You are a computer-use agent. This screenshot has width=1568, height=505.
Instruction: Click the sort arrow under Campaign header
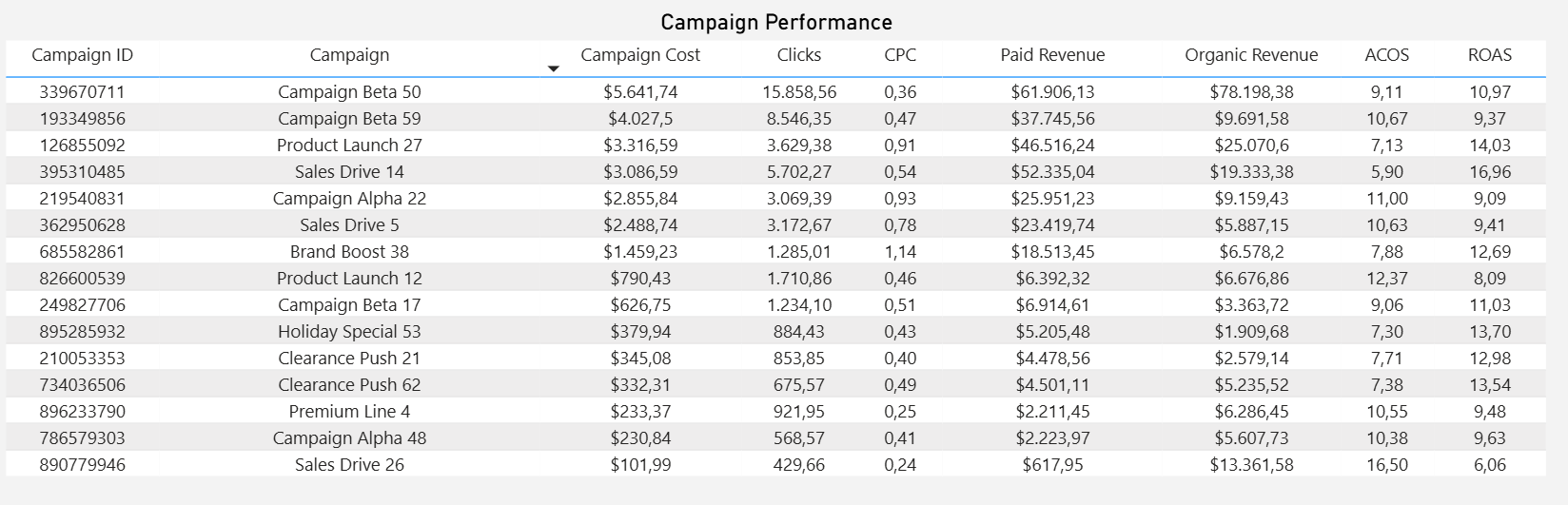click(554, 68)
